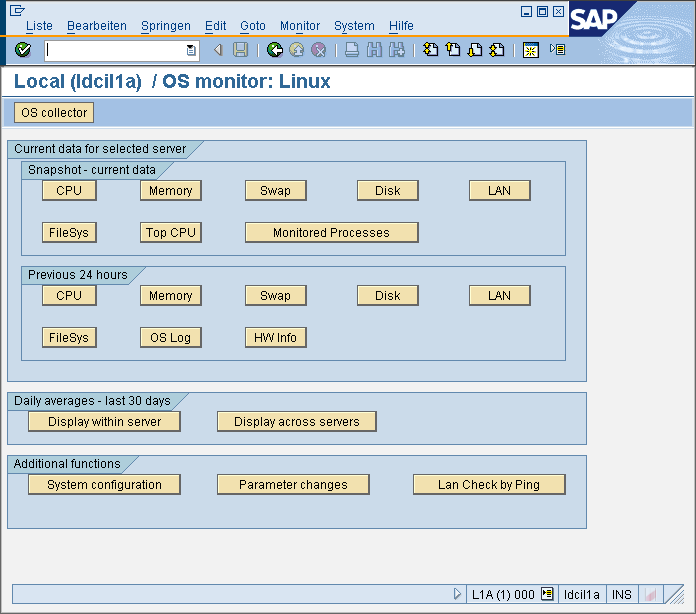Open system info list in status bar
This screenshot has width=696, height=614.
click(x=547, y=594)
